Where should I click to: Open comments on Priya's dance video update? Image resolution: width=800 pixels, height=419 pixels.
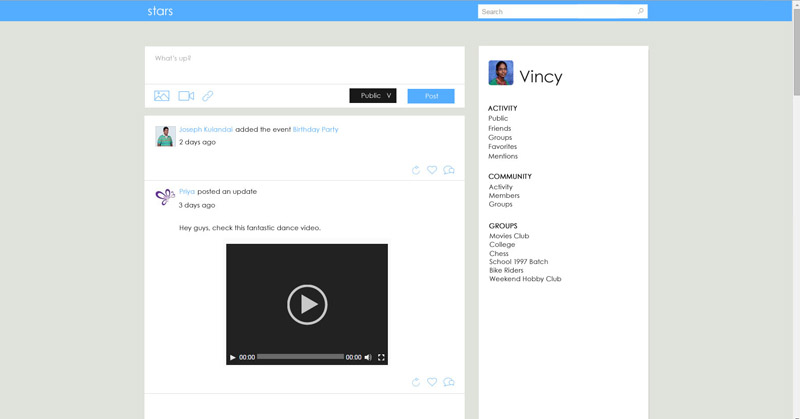point(449,382)
